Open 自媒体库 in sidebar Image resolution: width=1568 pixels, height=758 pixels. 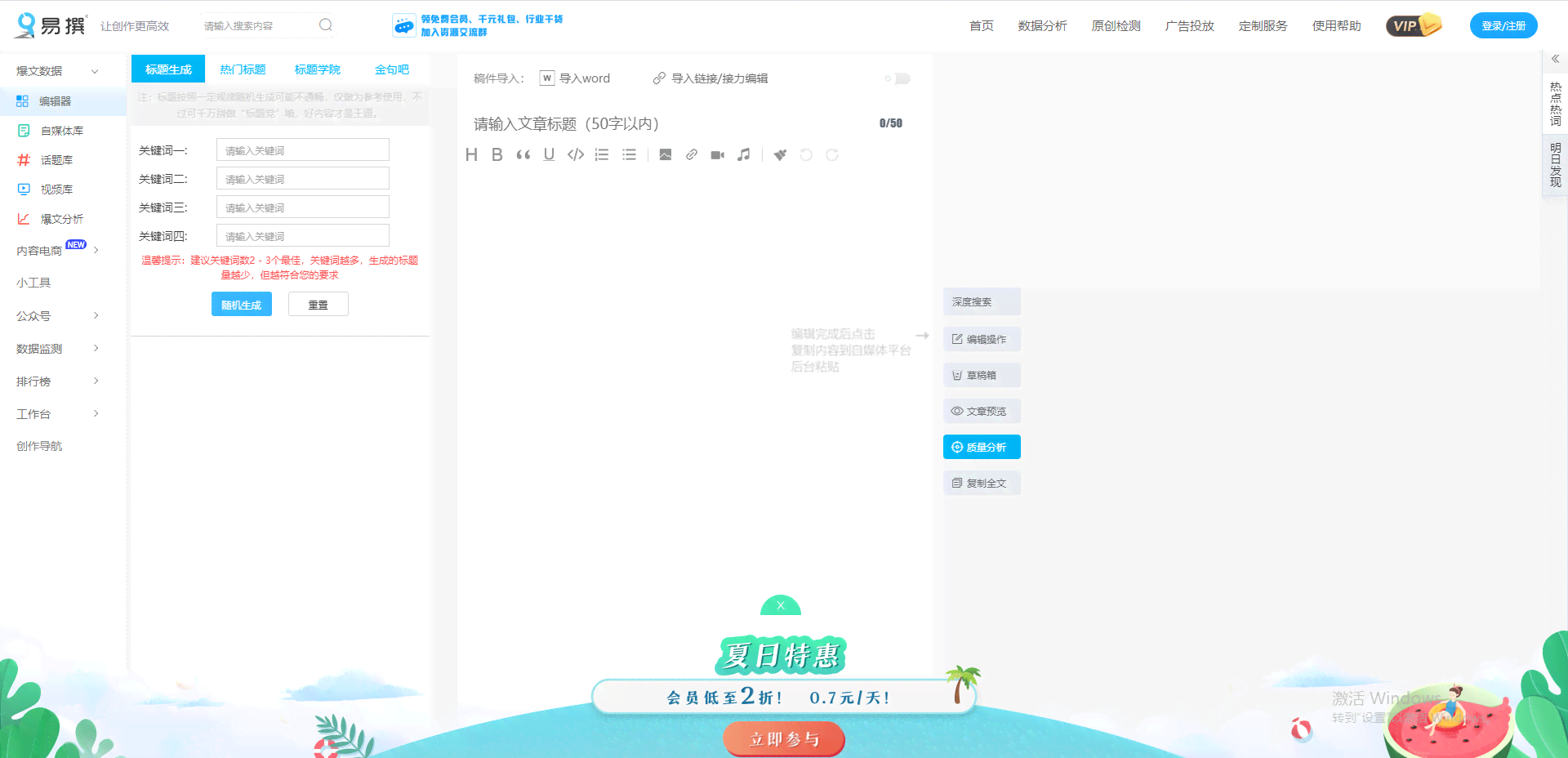point(63,131)
